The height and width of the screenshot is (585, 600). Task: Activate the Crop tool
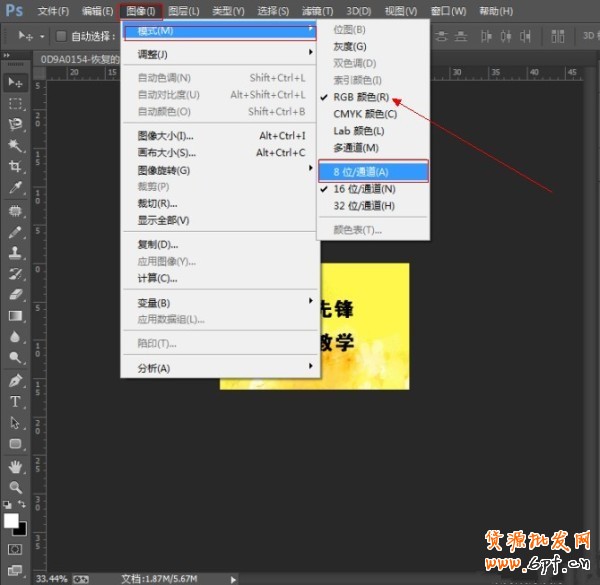(16, 166)
